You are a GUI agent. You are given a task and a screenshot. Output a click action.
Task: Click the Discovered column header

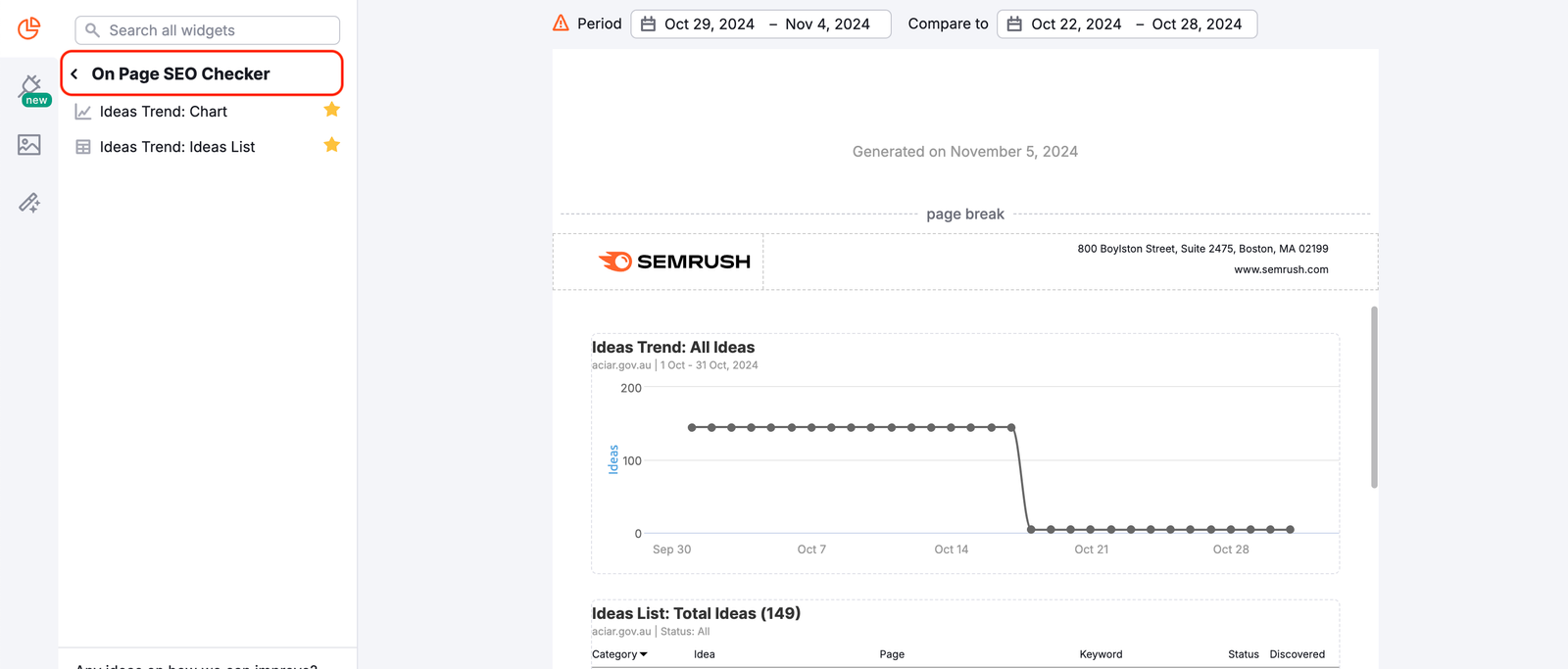(1297, 653)
